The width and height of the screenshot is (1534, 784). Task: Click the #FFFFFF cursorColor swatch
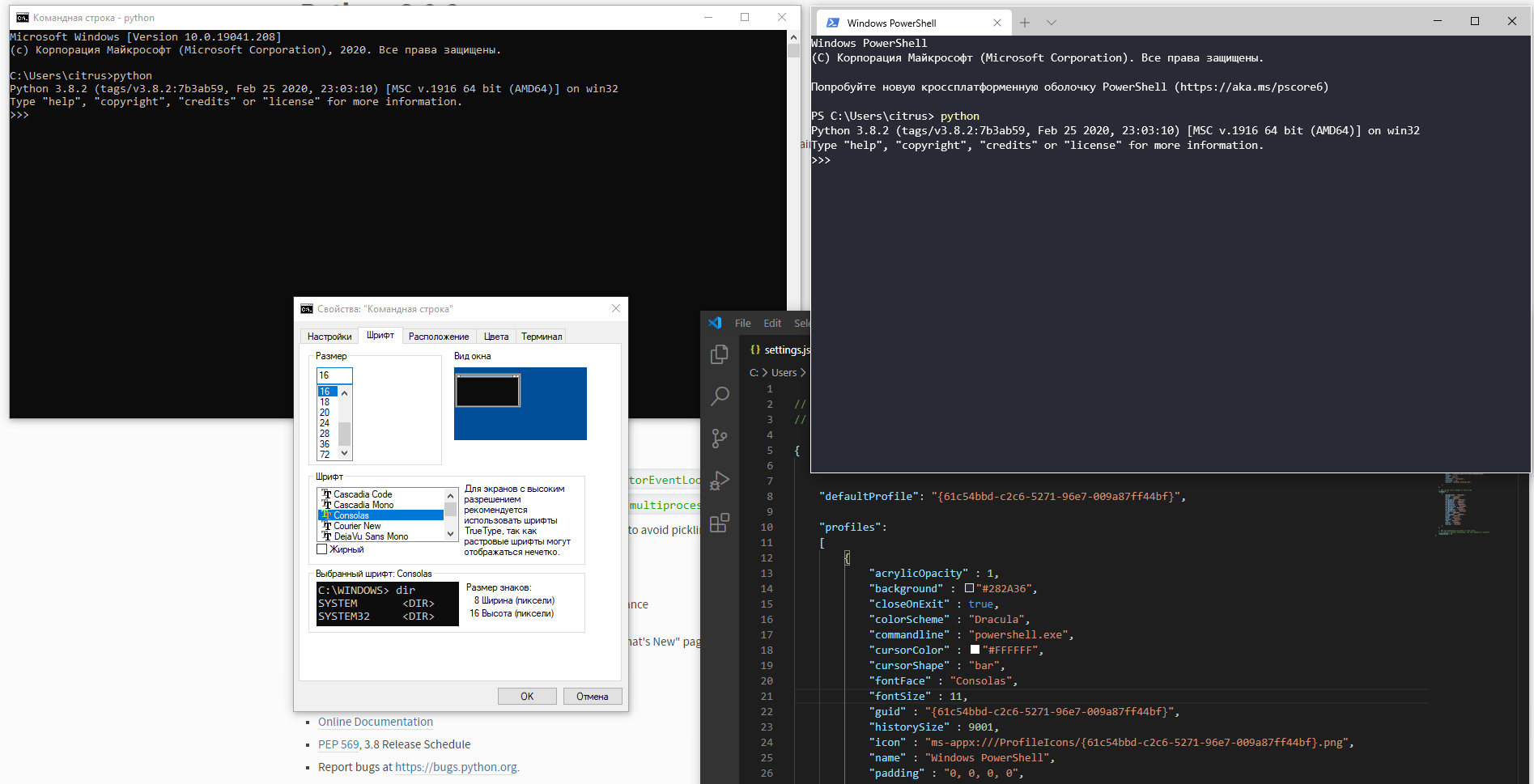coord(975,650)
